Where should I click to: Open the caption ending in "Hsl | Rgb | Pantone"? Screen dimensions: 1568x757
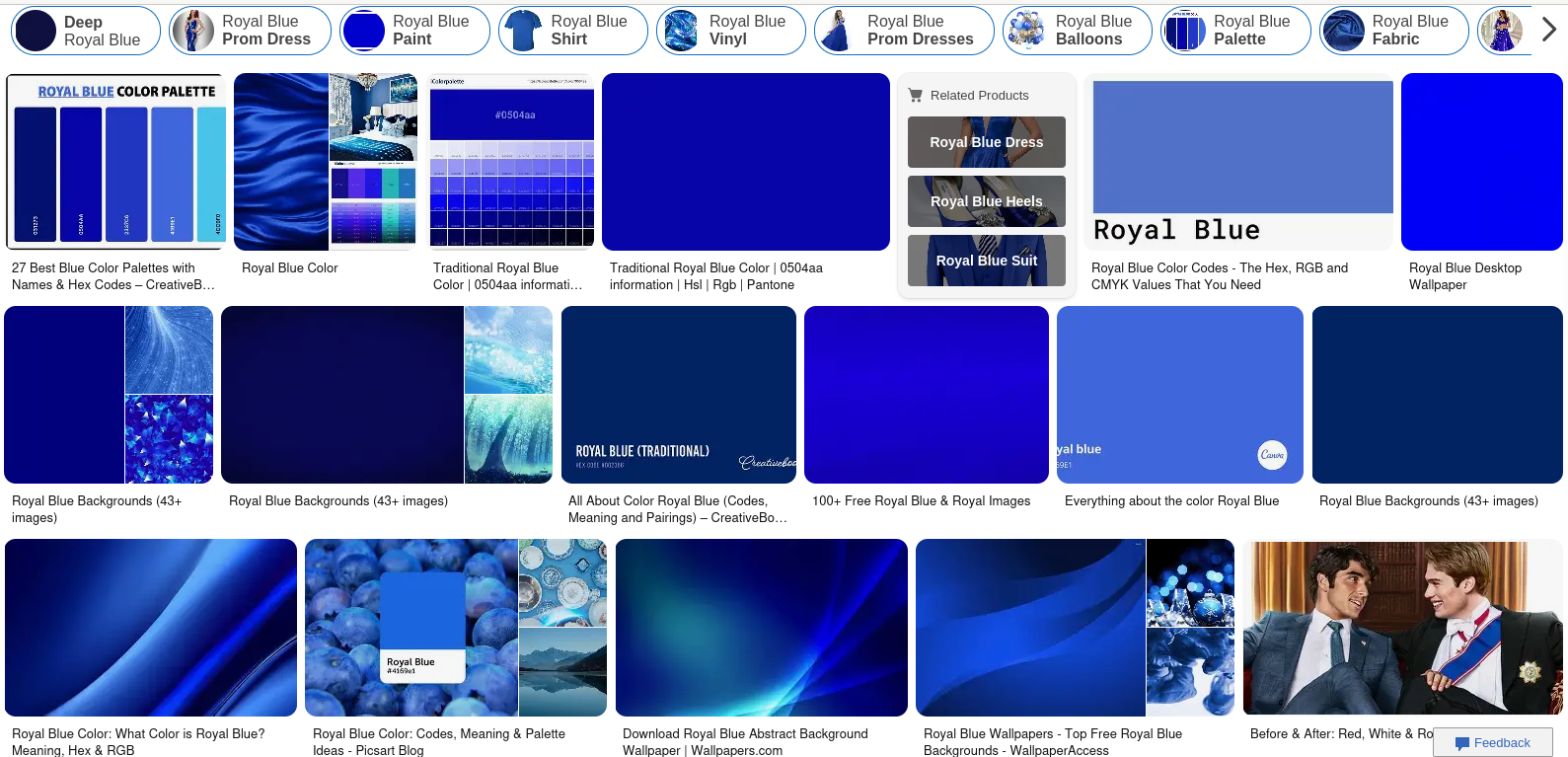pos(716,276)
